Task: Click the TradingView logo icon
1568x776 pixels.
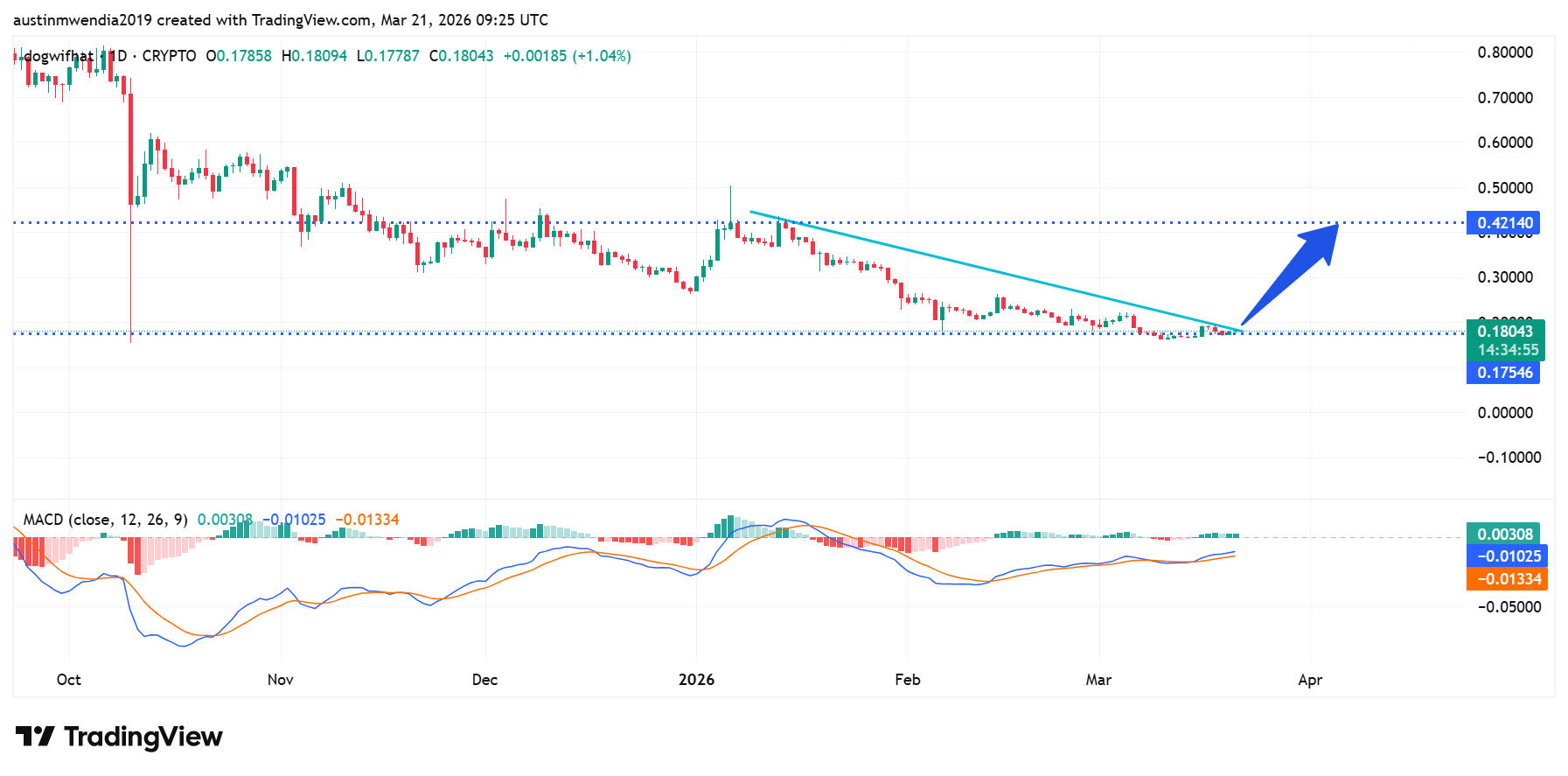Action: 35,737
